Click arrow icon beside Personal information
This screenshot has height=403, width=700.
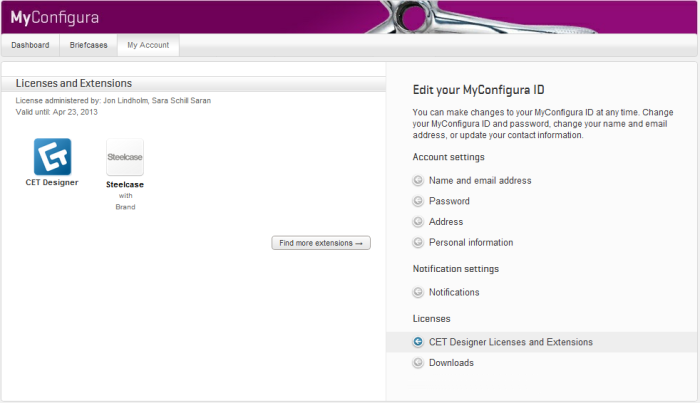418,243
